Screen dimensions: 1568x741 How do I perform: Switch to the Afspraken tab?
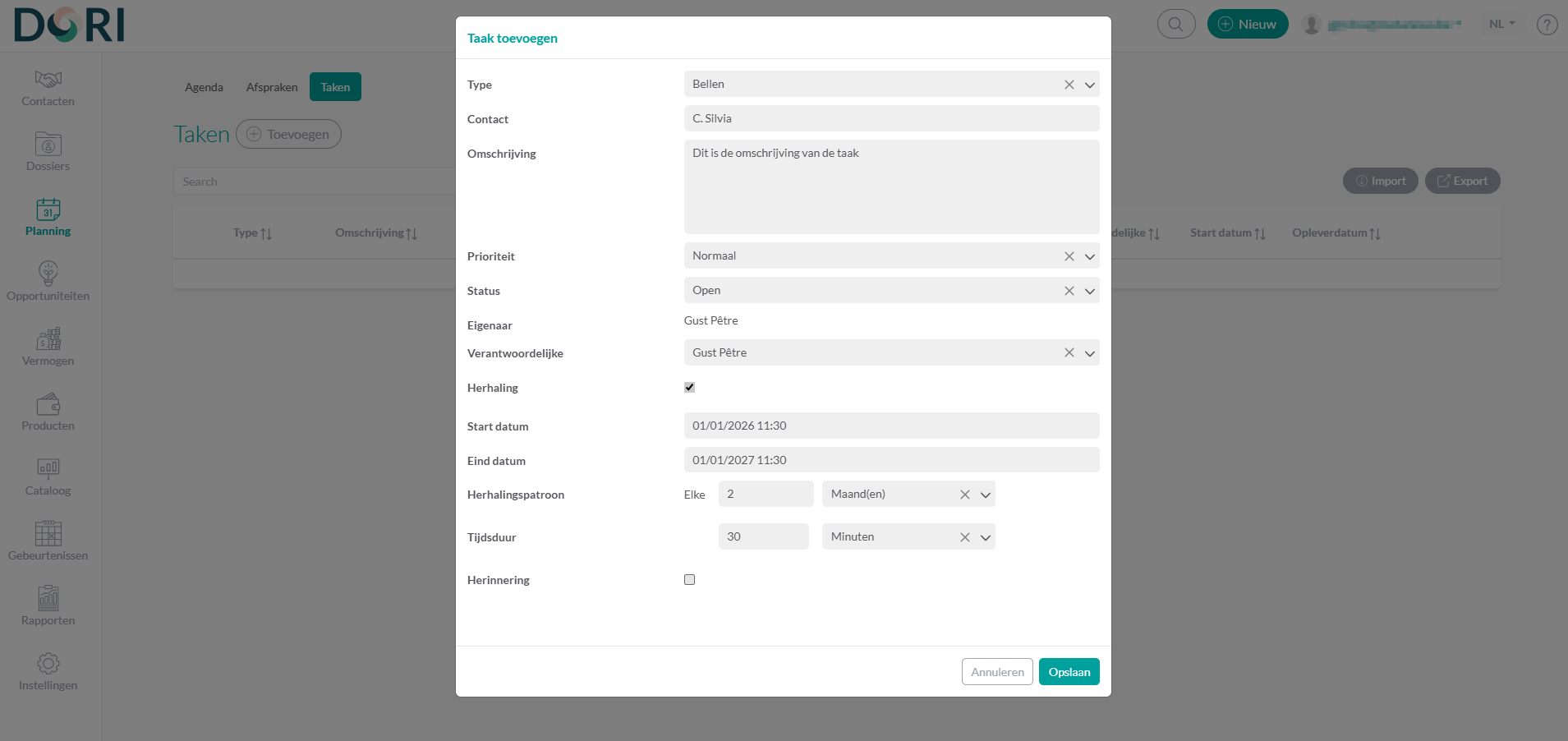coord(272,87)
